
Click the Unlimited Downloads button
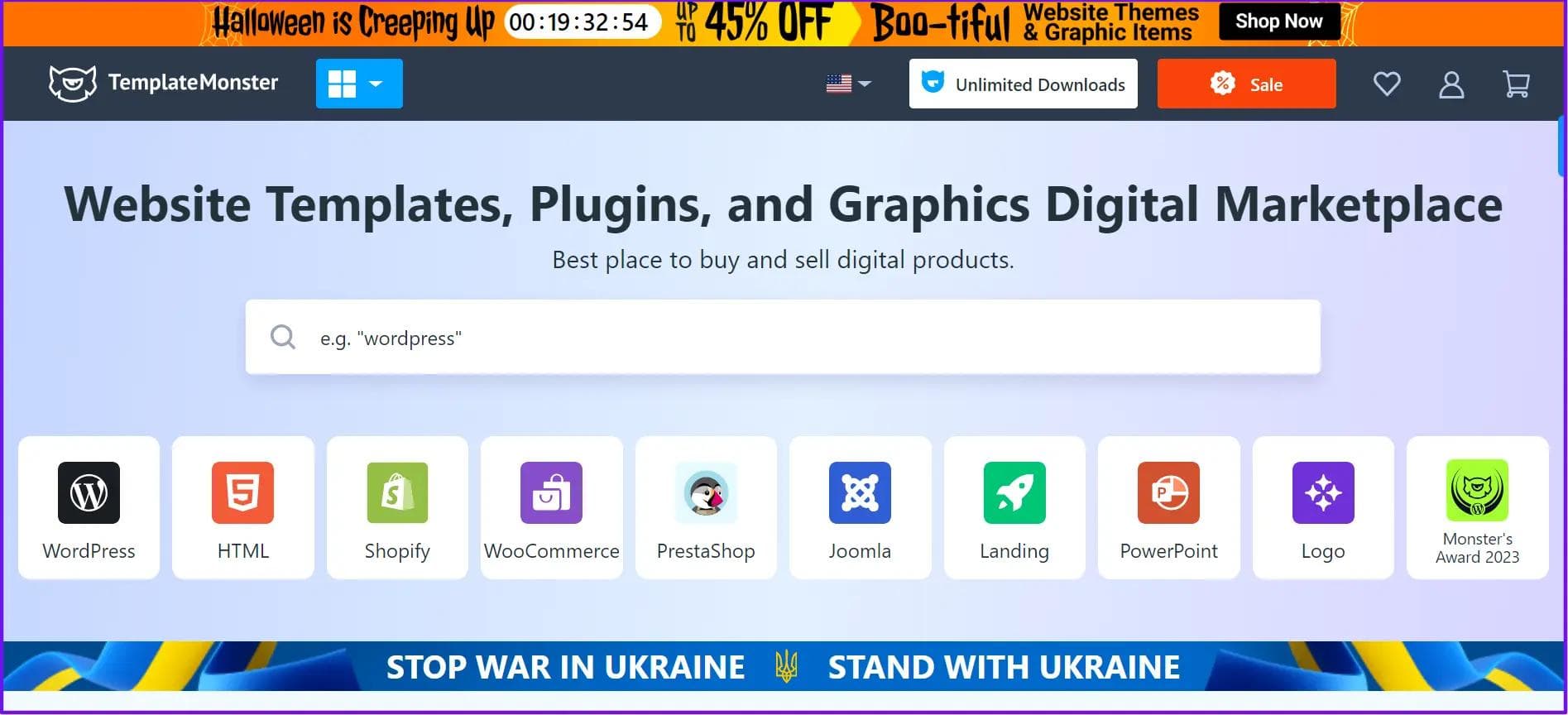tap(1023, 84)
